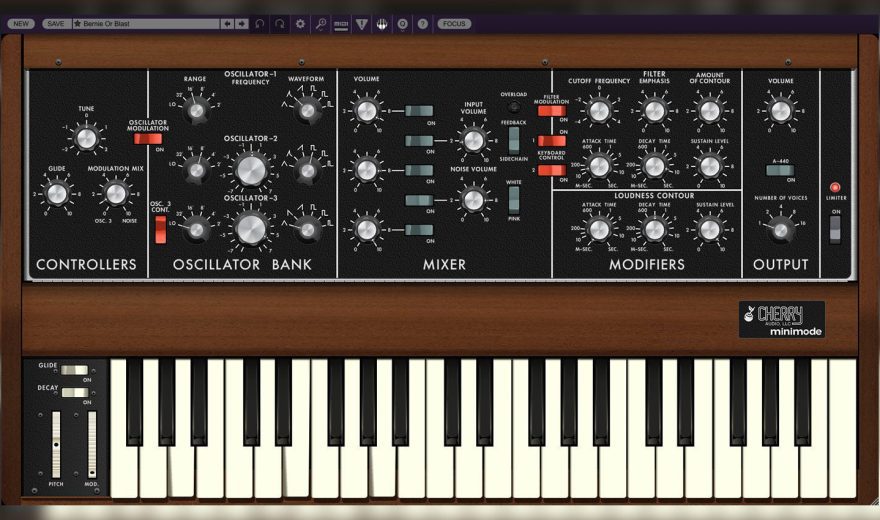Screen dimensions: 880x520
Task: Click the NEW button
Action: (21, 24)
